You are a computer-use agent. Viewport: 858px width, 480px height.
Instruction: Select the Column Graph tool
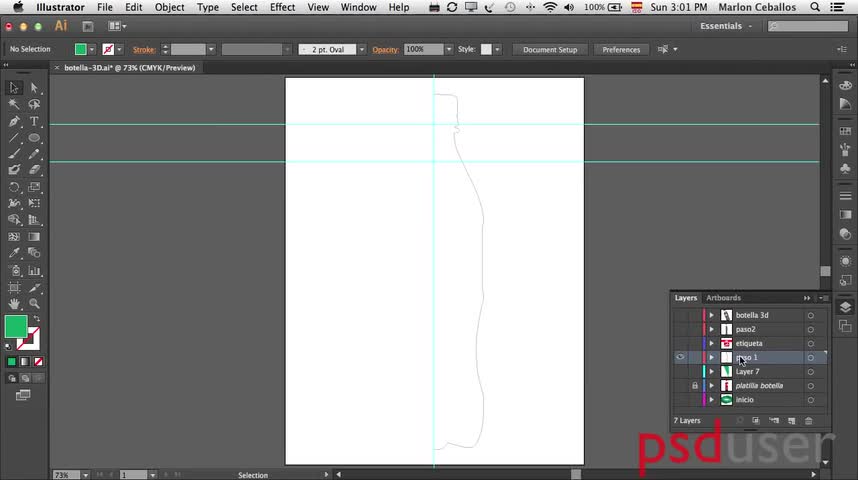(34, 270)
